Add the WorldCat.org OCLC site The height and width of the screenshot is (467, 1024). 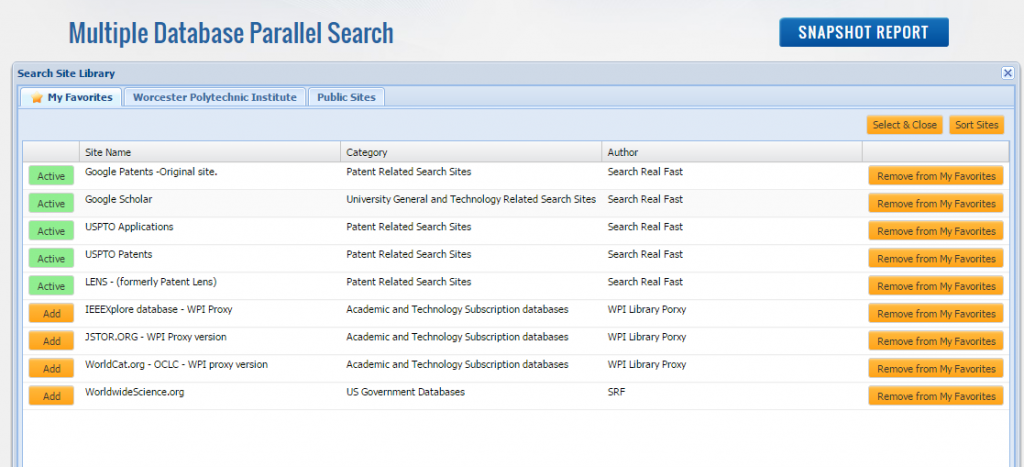[x=51, y=368]
